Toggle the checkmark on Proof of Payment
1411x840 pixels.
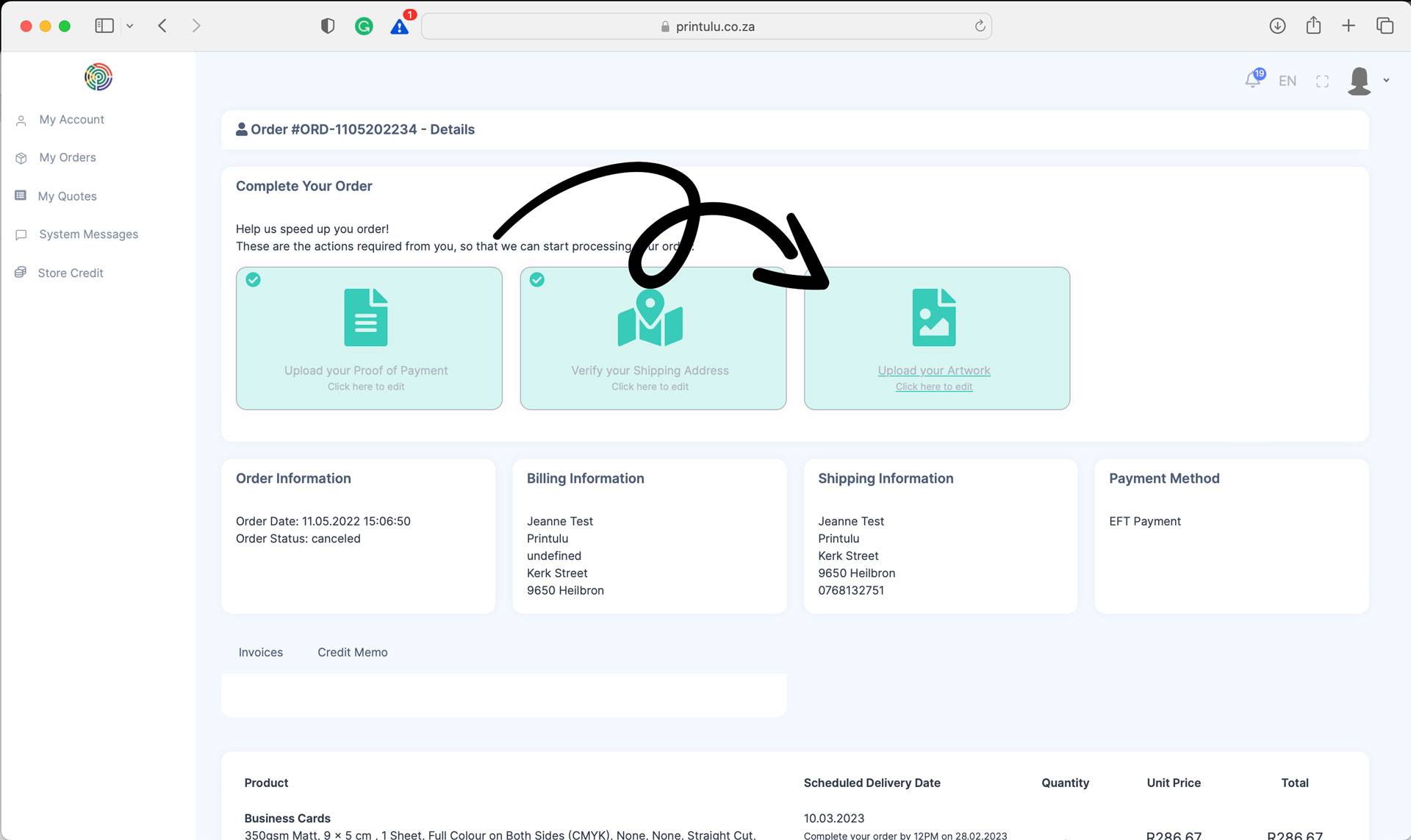click(x=253, y=279)
